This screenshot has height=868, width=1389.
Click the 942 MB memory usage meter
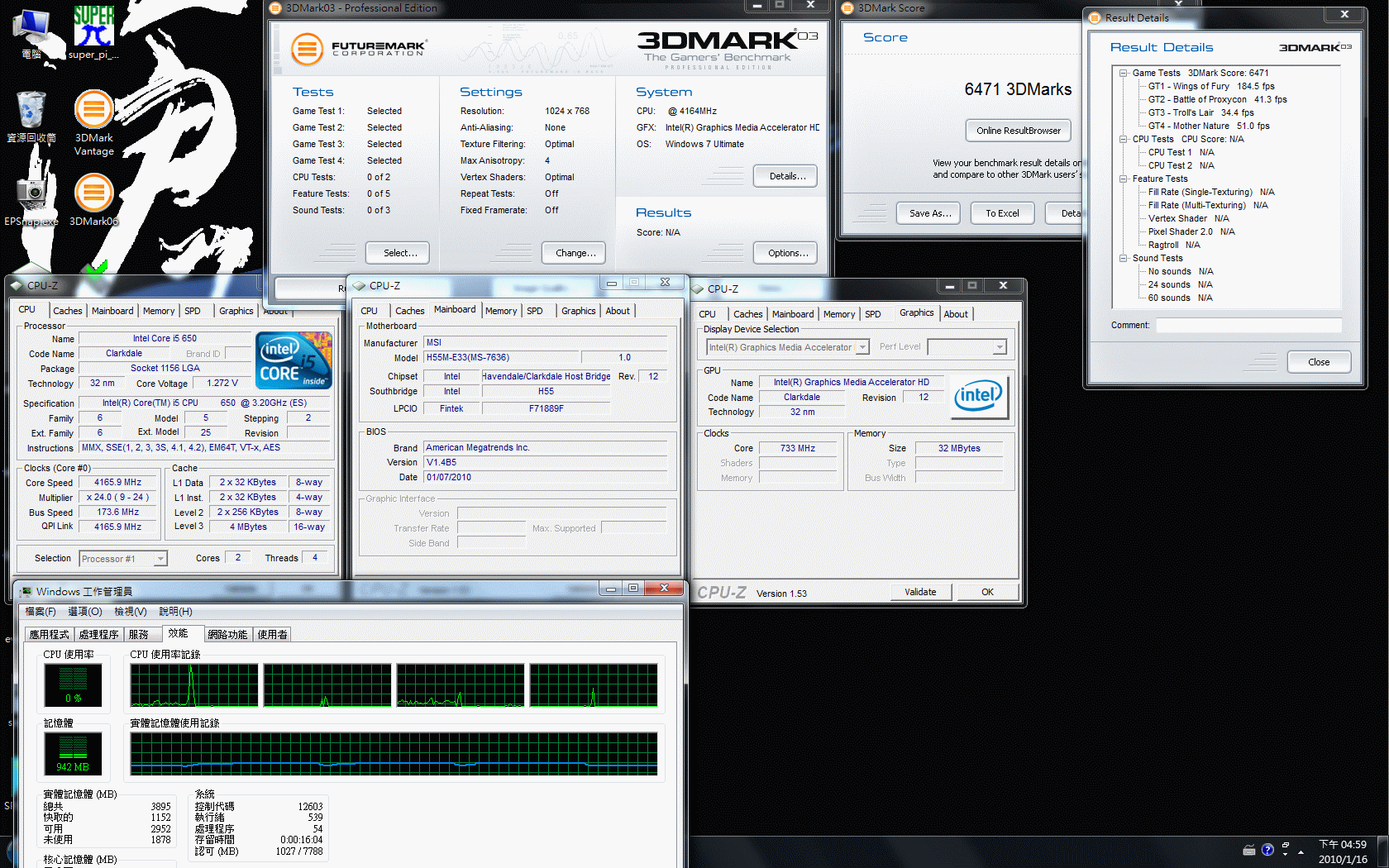pos(74,754)
